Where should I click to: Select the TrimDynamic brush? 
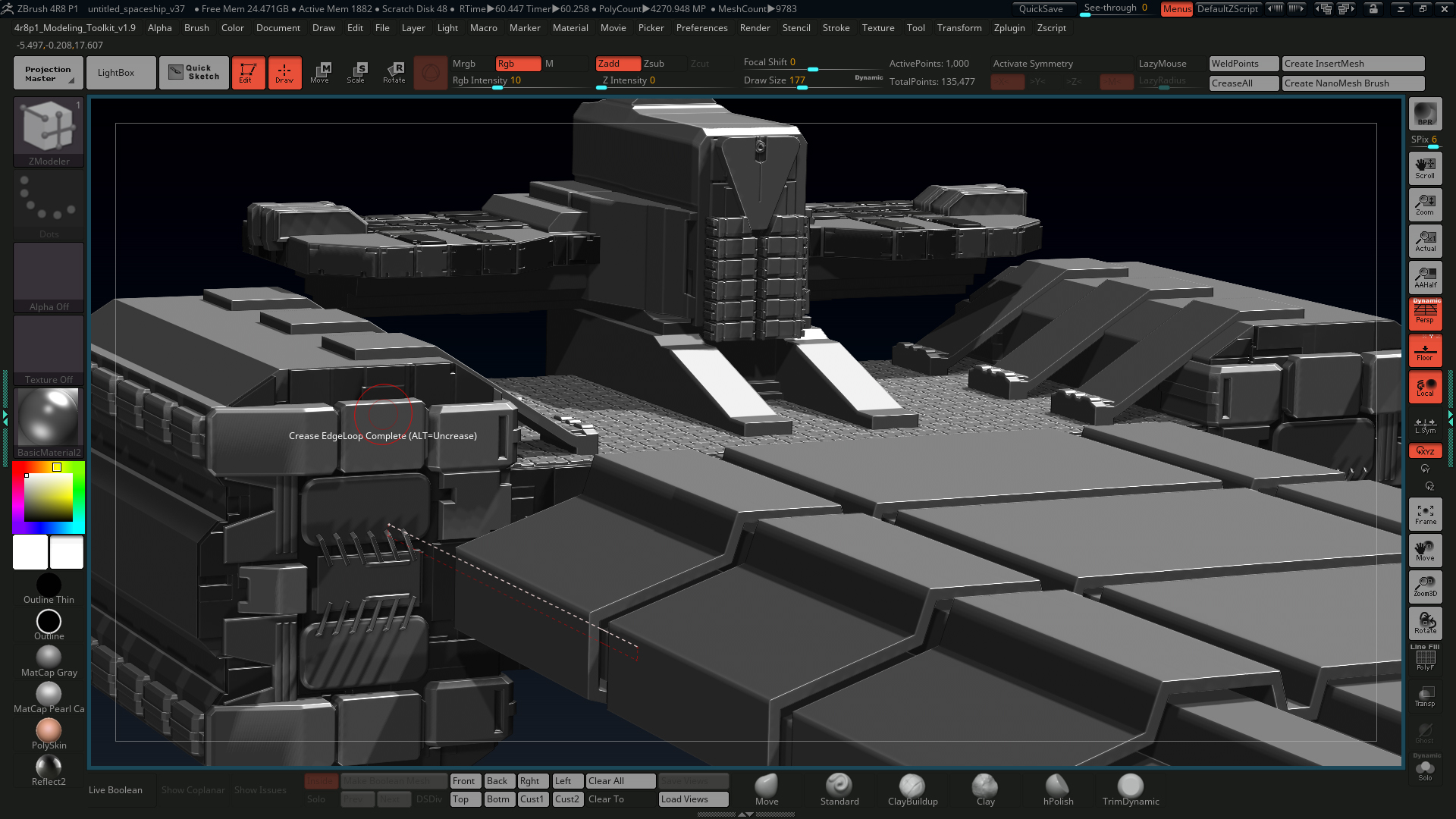point(1131,789)
